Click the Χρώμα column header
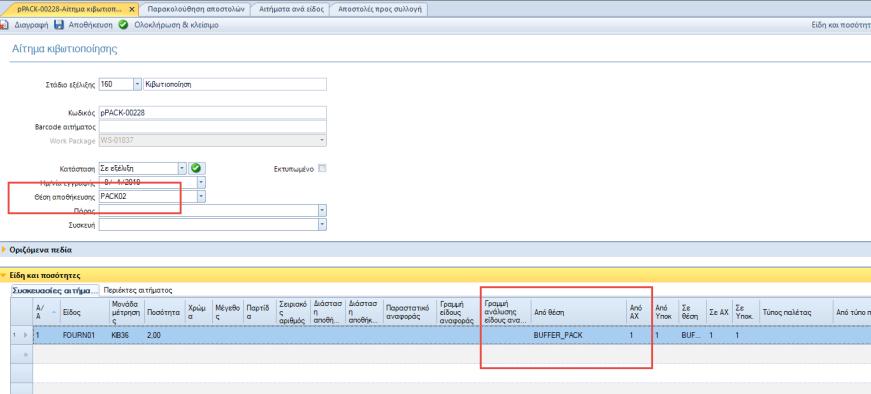871x394 pixels. pos(198,312)
